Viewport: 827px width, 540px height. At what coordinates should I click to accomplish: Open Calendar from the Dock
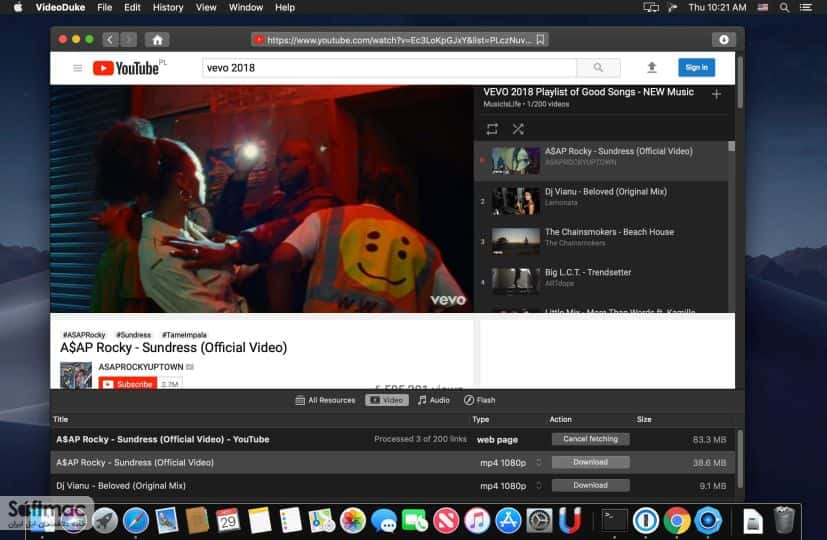(x=228, y=520)
